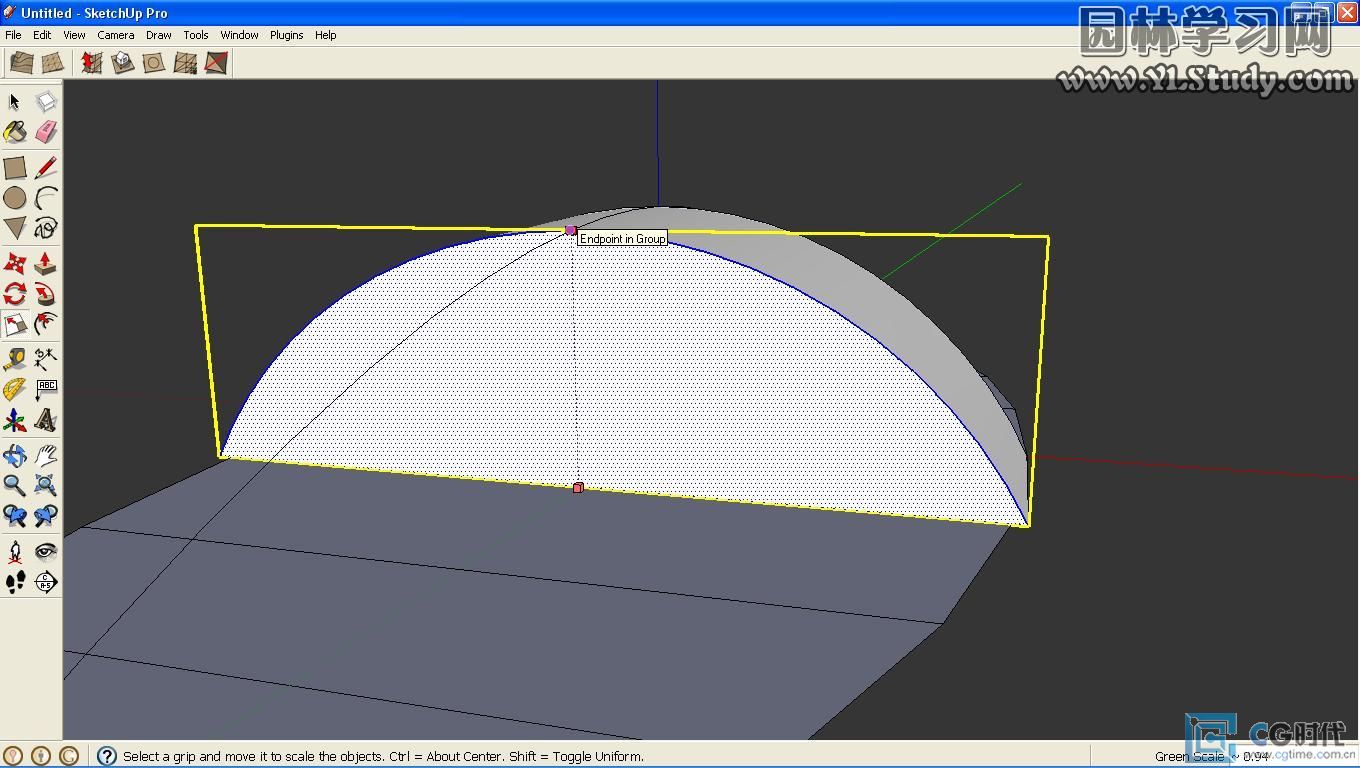This screenshot has width=1360, height=768.
Task: Select the pink Eraser tool
Action: [46, 132]
